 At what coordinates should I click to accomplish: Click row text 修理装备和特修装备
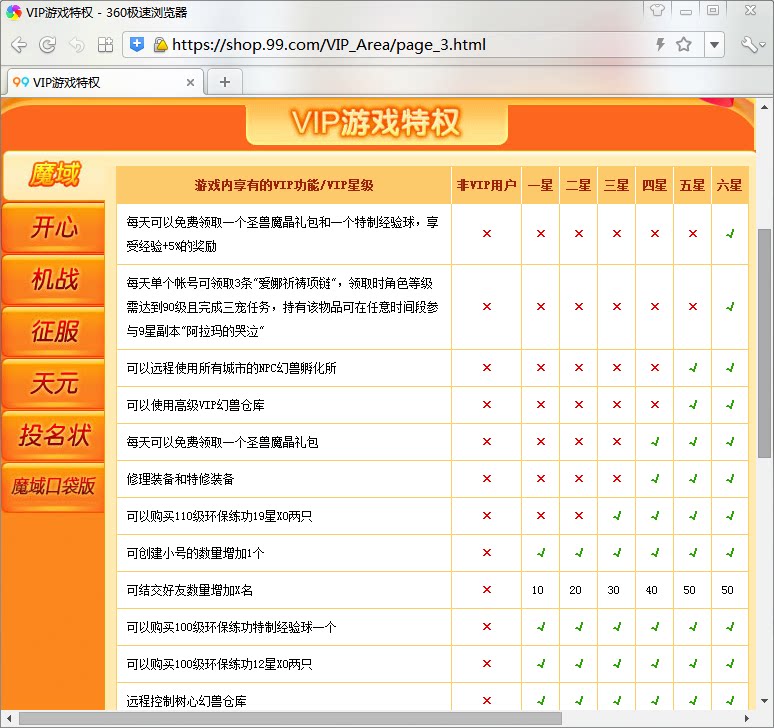coord(180,479)
